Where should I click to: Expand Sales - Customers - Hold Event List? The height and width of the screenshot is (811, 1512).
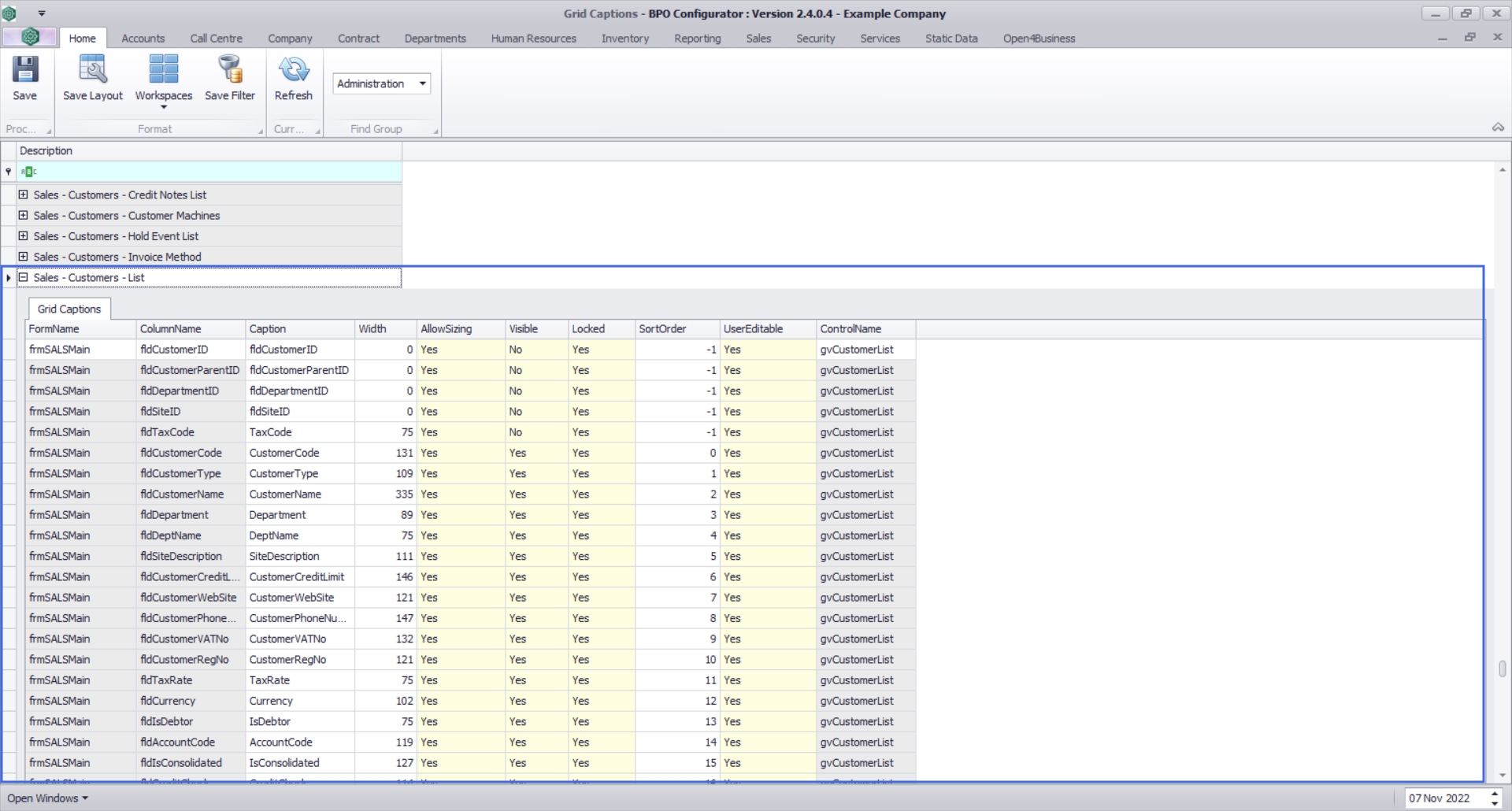tap(24, 236)
